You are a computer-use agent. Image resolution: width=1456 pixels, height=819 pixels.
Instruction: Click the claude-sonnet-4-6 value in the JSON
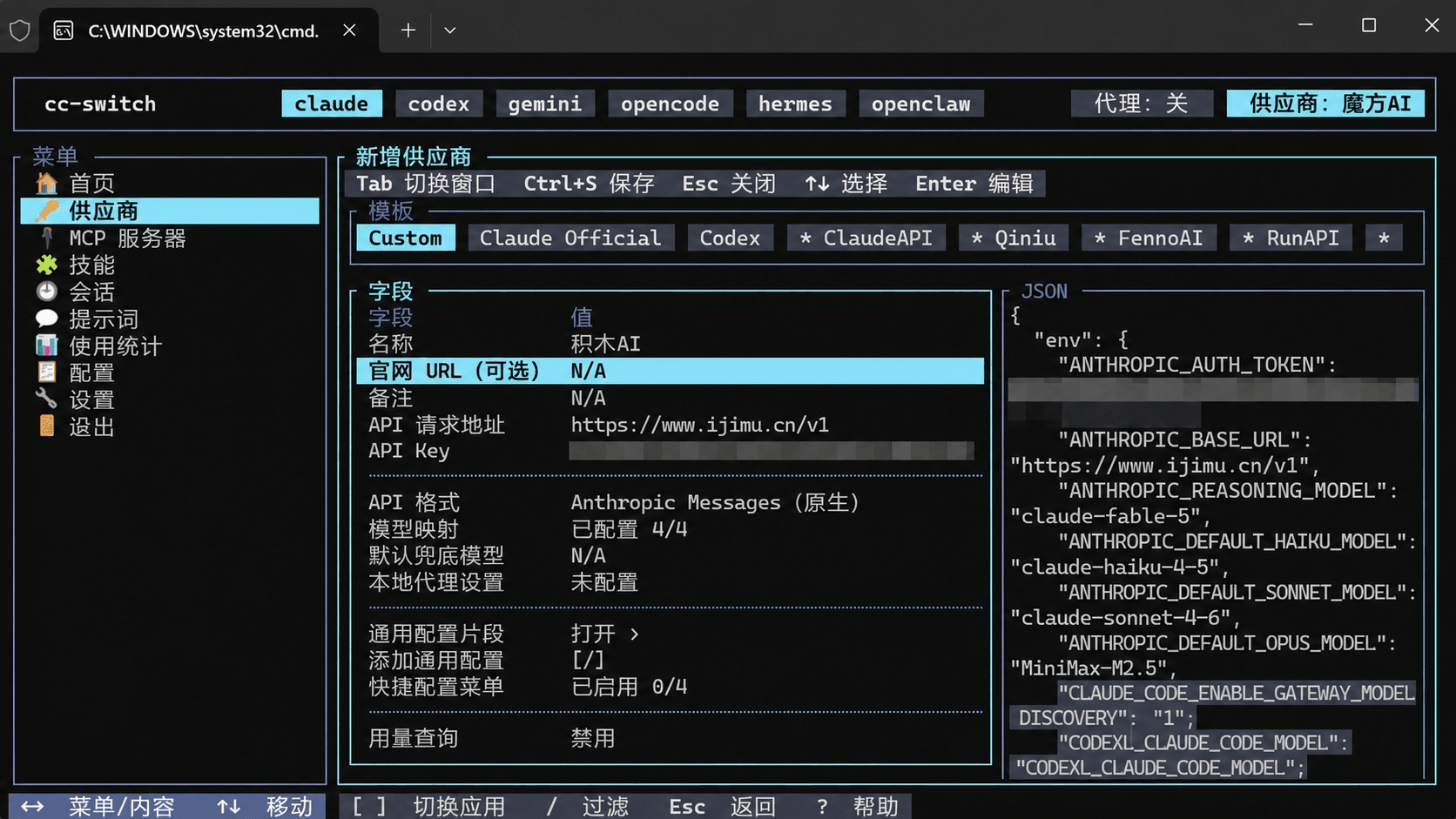1121,618
